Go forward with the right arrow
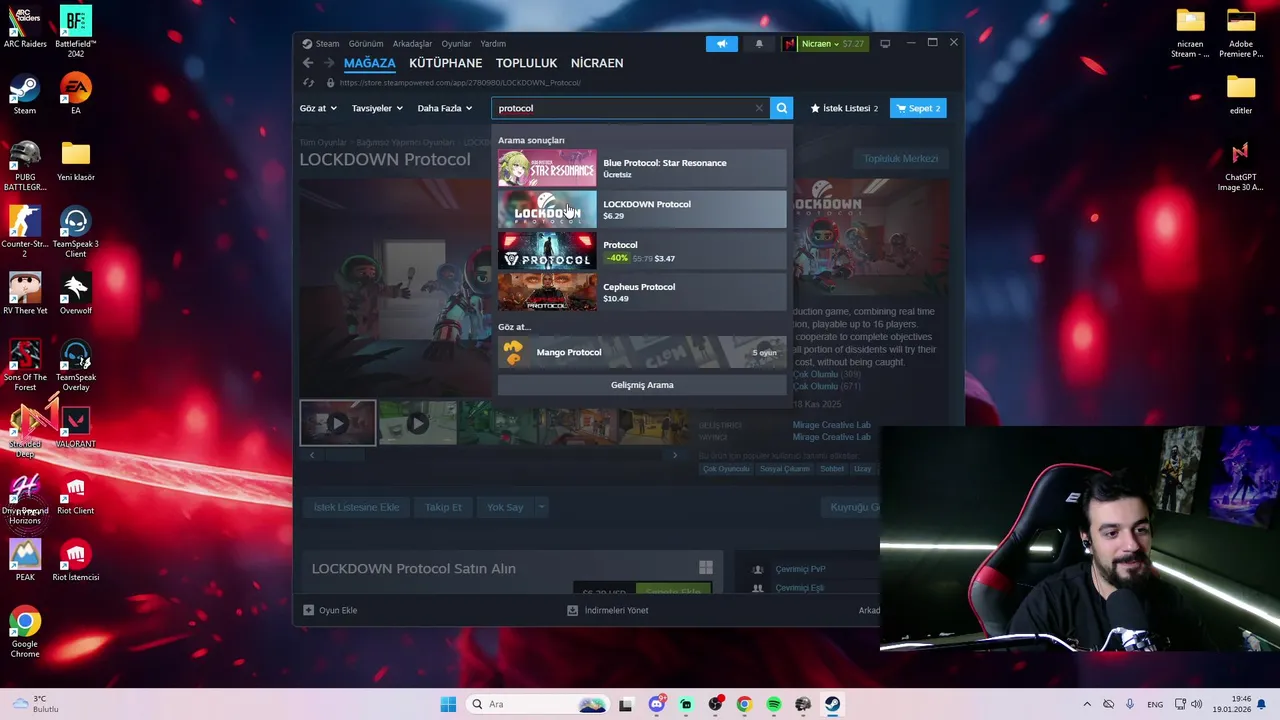The image size is (1280, 720). click(x=328, y=63)
